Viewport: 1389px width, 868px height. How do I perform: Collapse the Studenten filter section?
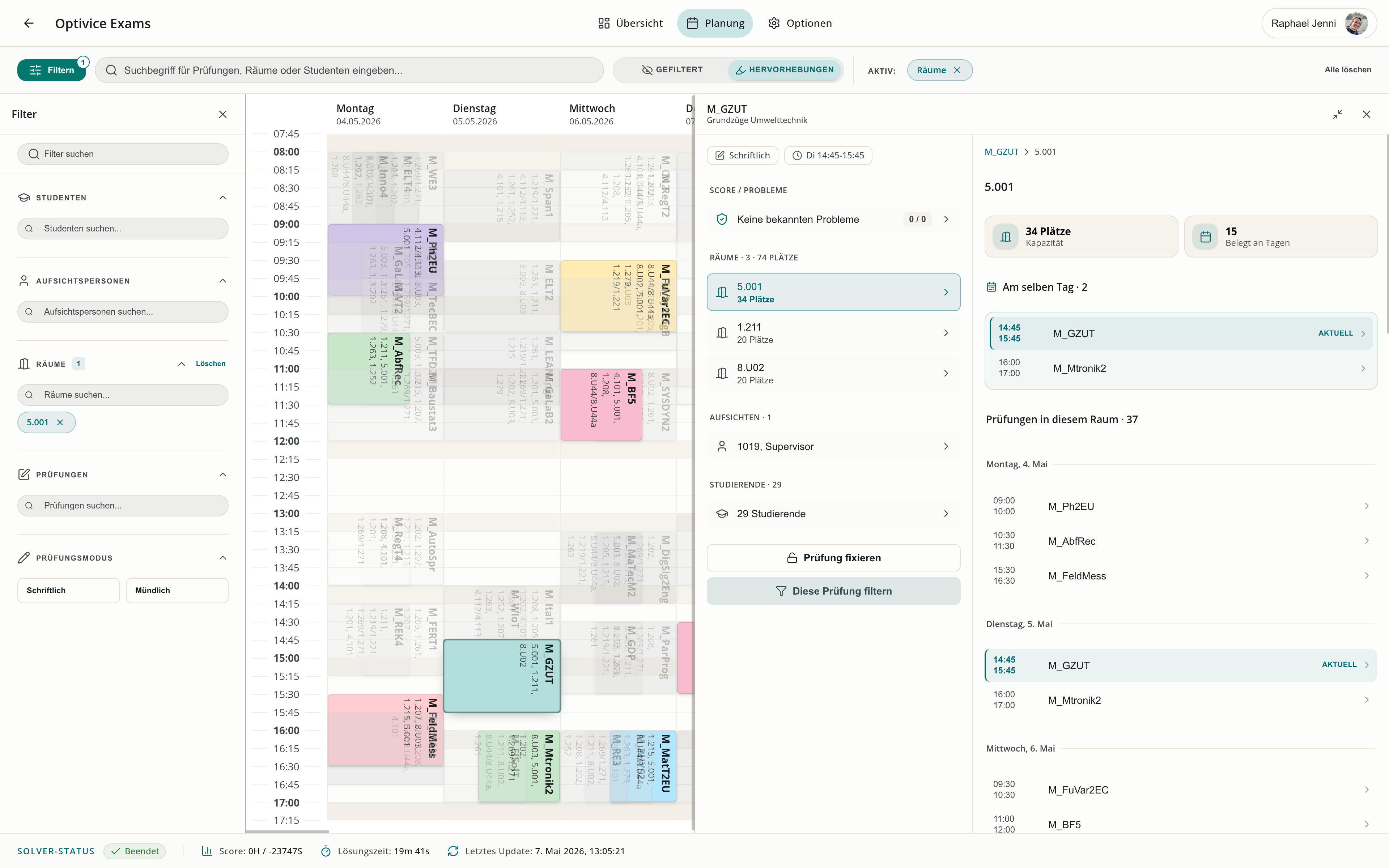click(223, 197)
